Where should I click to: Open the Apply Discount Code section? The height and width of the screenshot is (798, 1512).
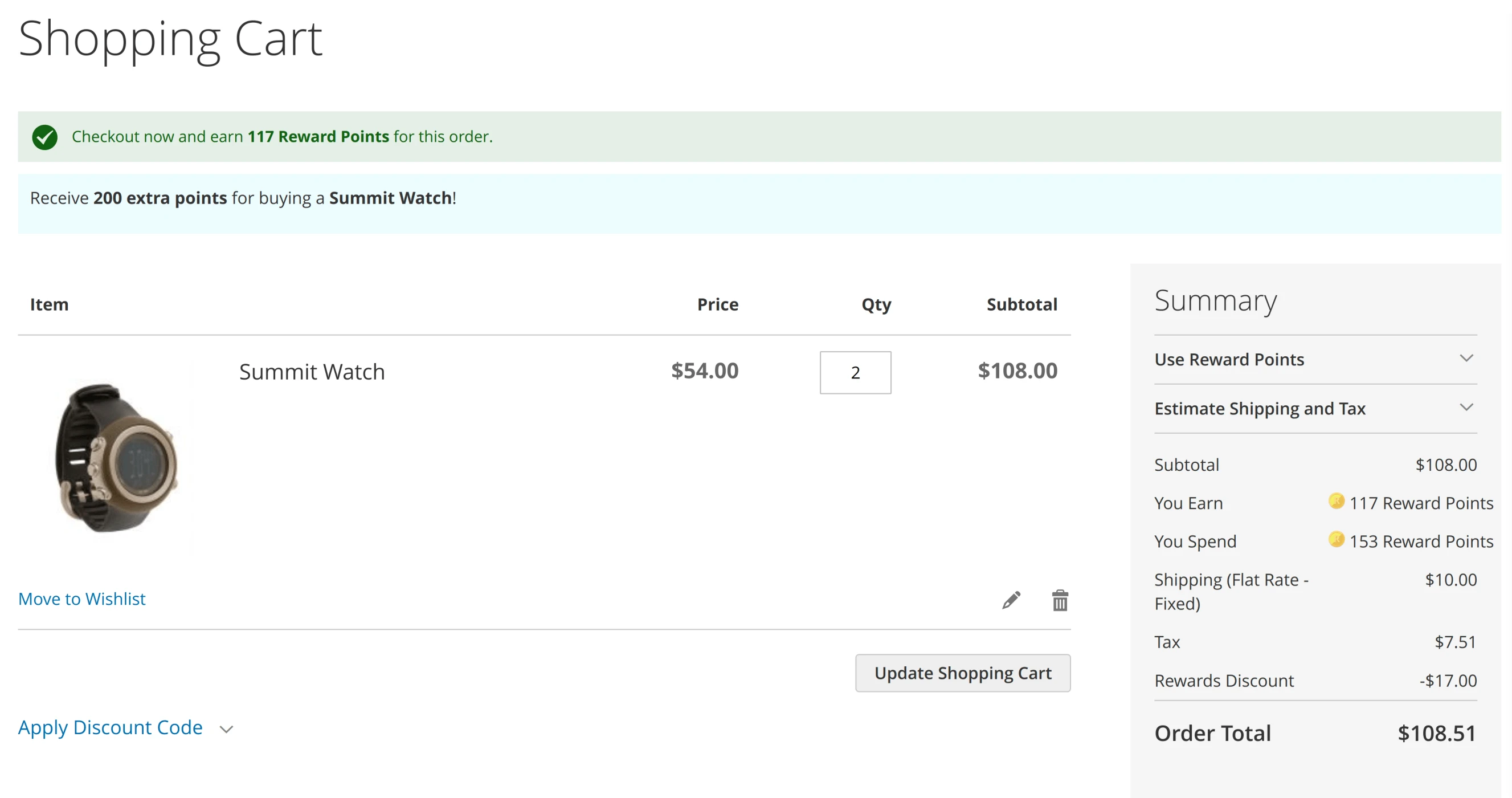[111, 727]
